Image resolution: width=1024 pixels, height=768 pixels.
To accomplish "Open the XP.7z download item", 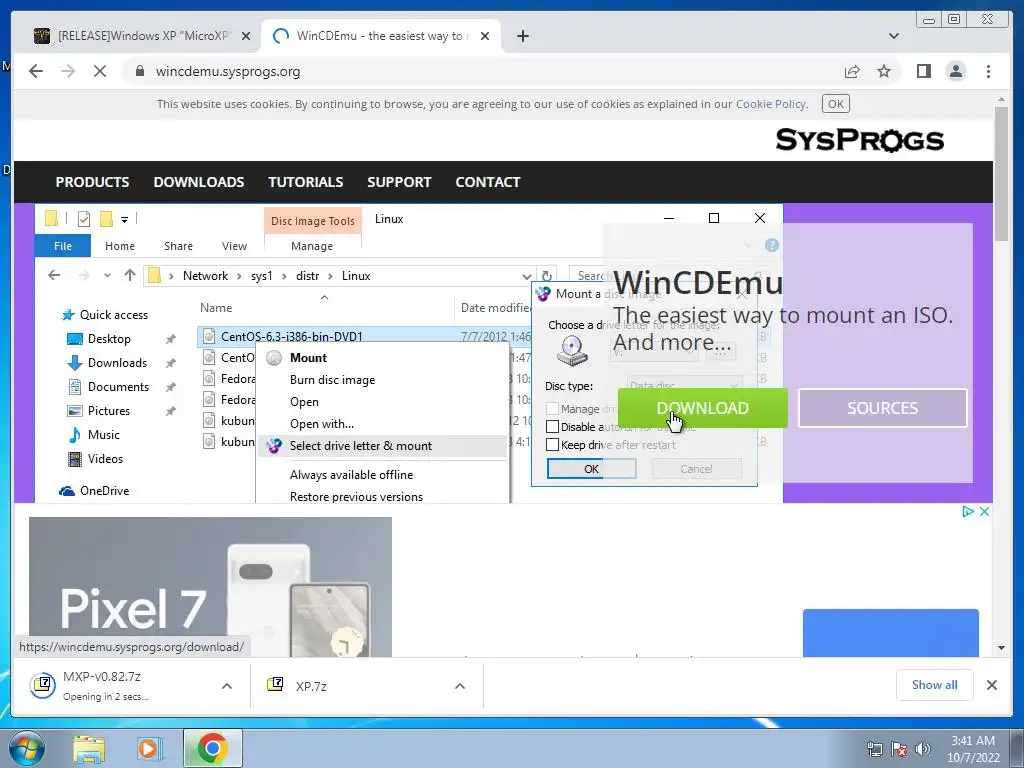I will point(353,686).
